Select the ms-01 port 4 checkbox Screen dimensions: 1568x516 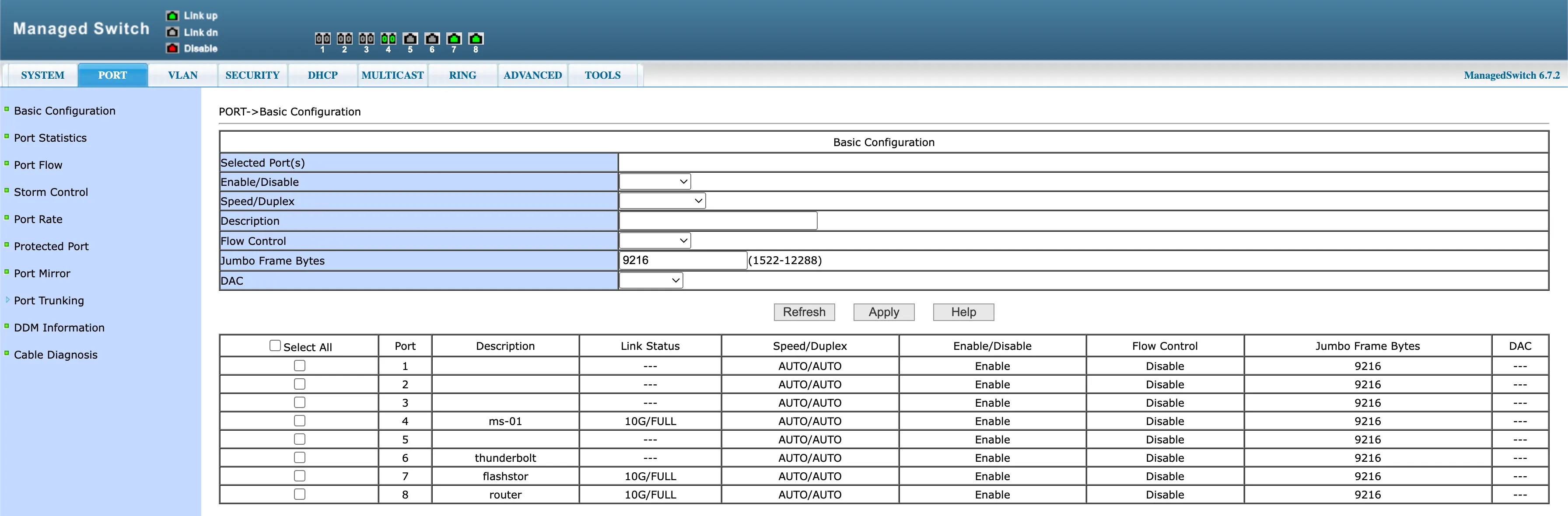pyautogui.click(x=300, y=421)
